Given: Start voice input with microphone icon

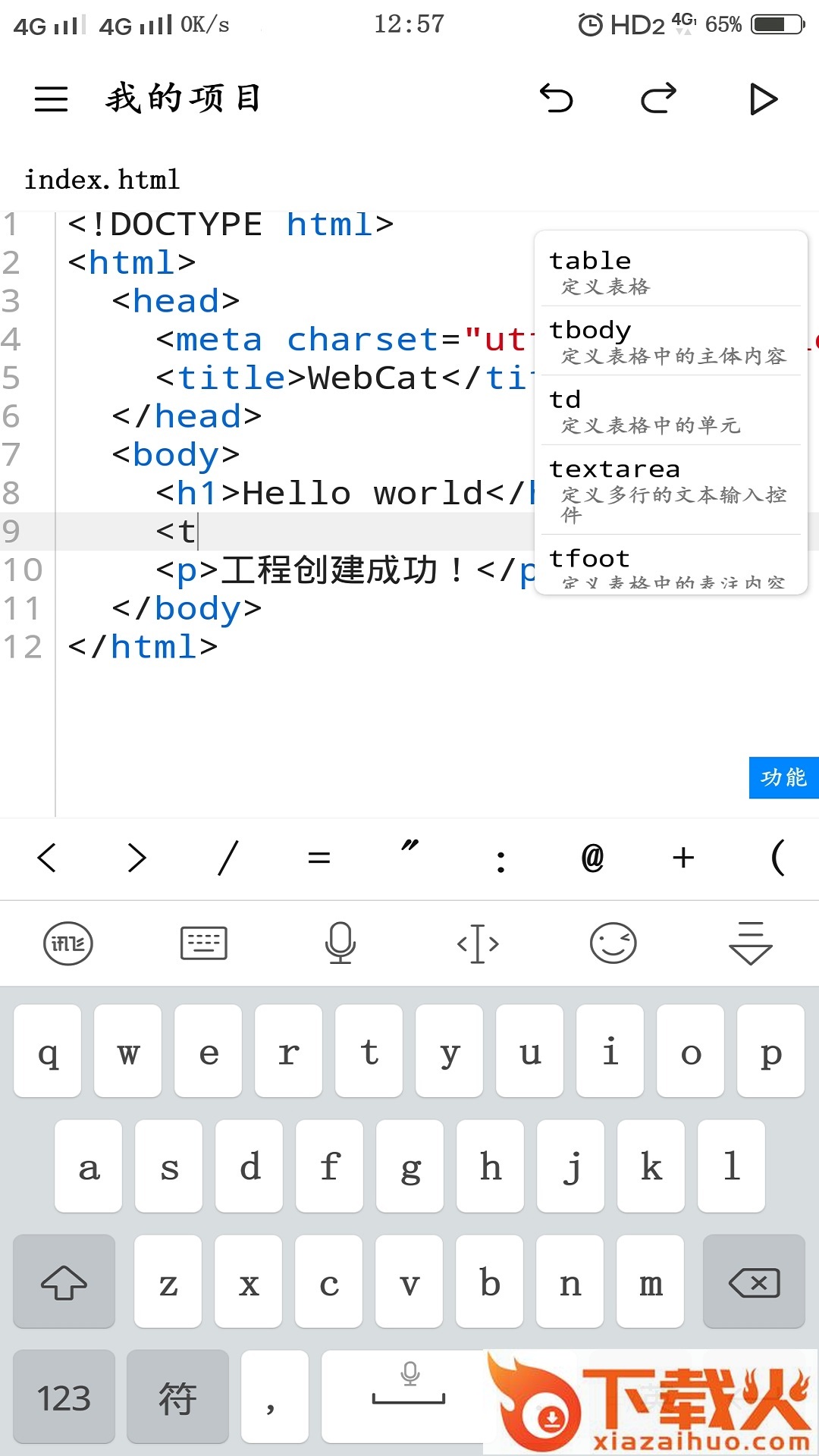Looking at the screenshot, I should 340,944.
